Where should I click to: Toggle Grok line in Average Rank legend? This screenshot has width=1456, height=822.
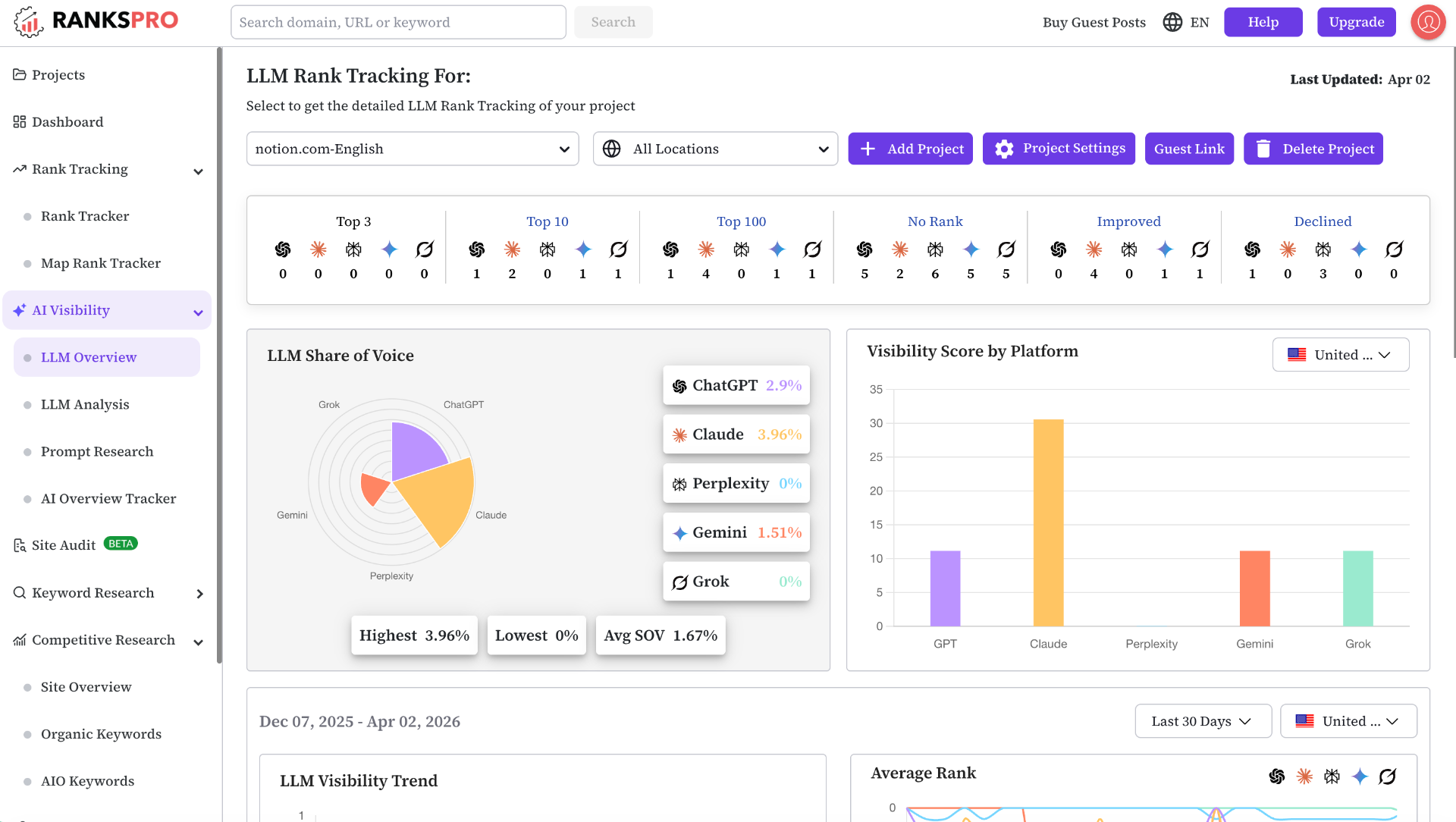point(1387,777)
